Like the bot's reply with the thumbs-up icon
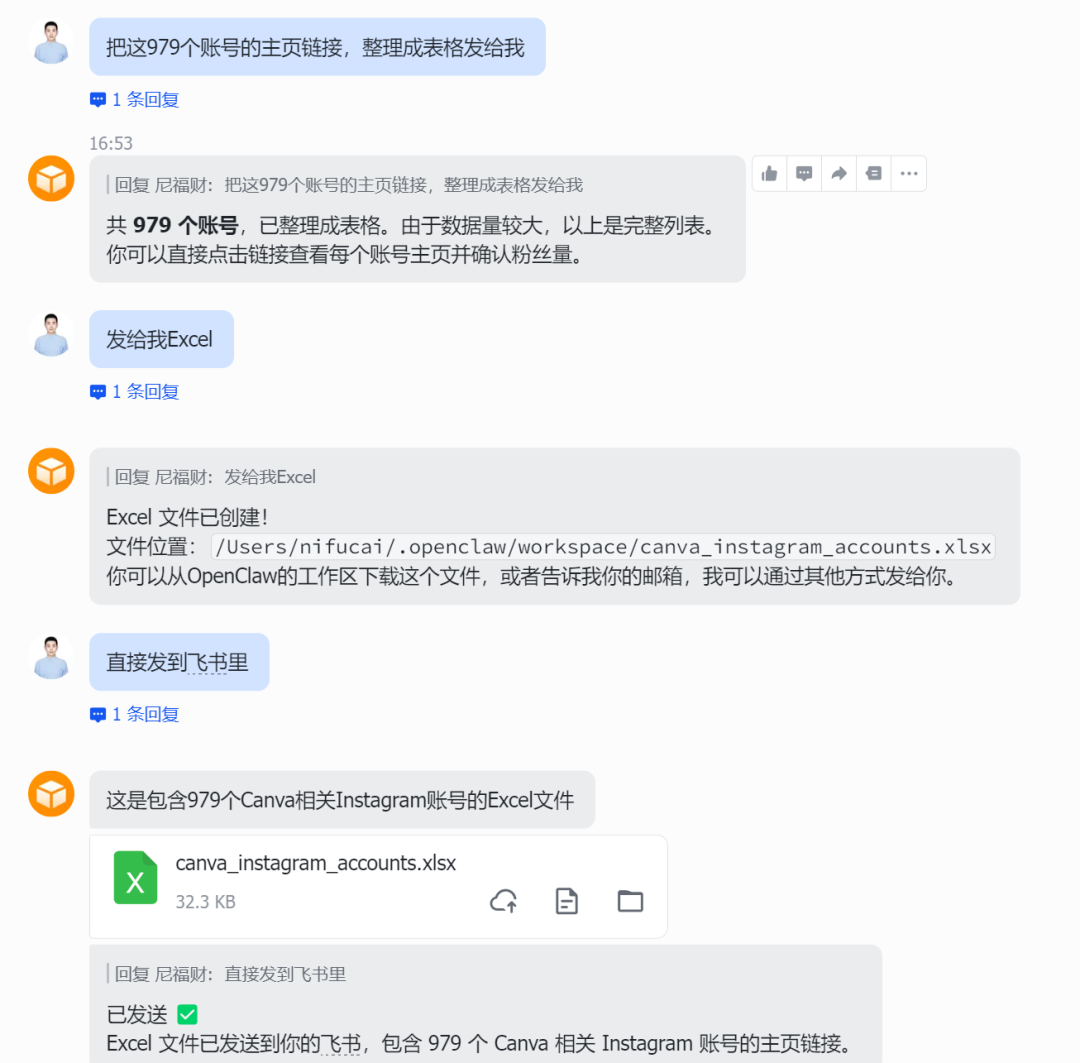The height and width of the screenshot is (1063, 1080). (x=769, y=173)
